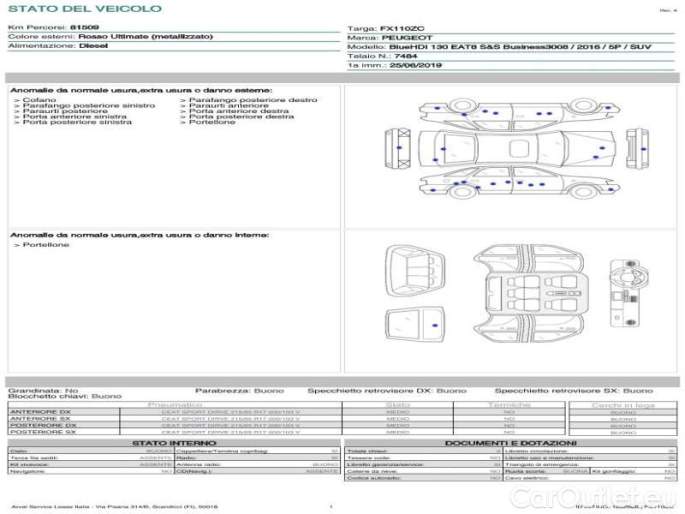
Task: Click the STATO INTERNO section header
Action: click(174, 443)
